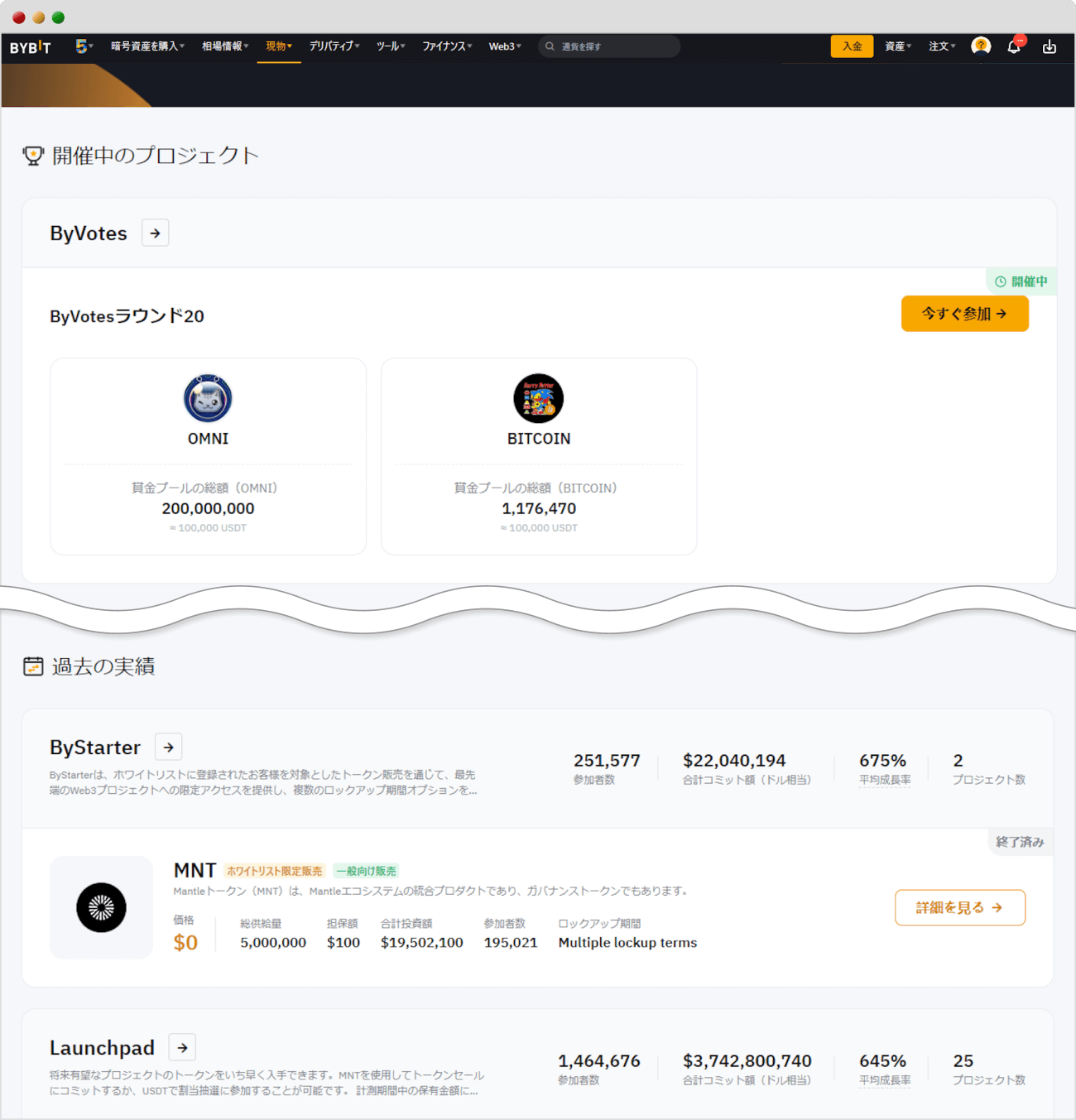The height and width of the screenshot is (1120, 1076).
Task: Click the trophy icon beside 開催中のプロジェクト
Action: (33, 156)
